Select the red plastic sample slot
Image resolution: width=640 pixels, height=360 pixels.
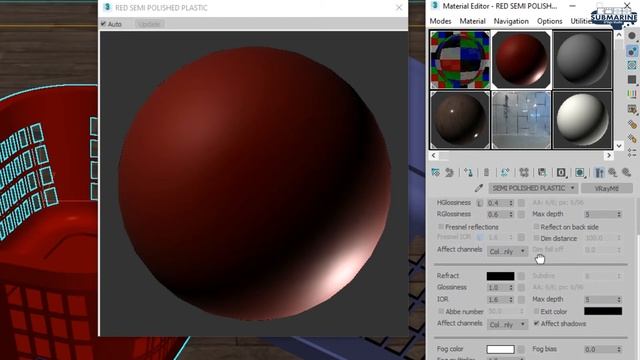click(x=521, y=60)
